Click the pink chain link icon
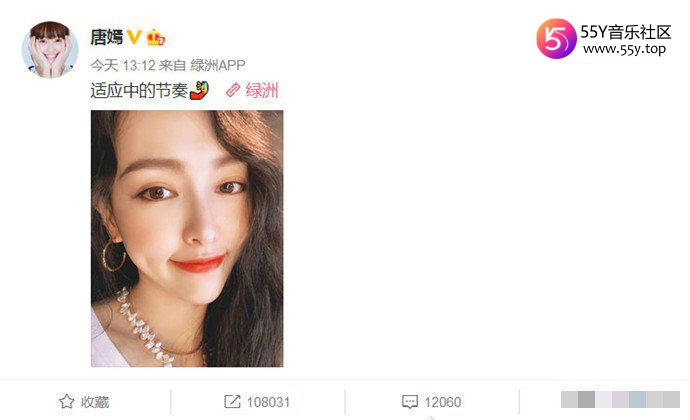 pos(233,90)
